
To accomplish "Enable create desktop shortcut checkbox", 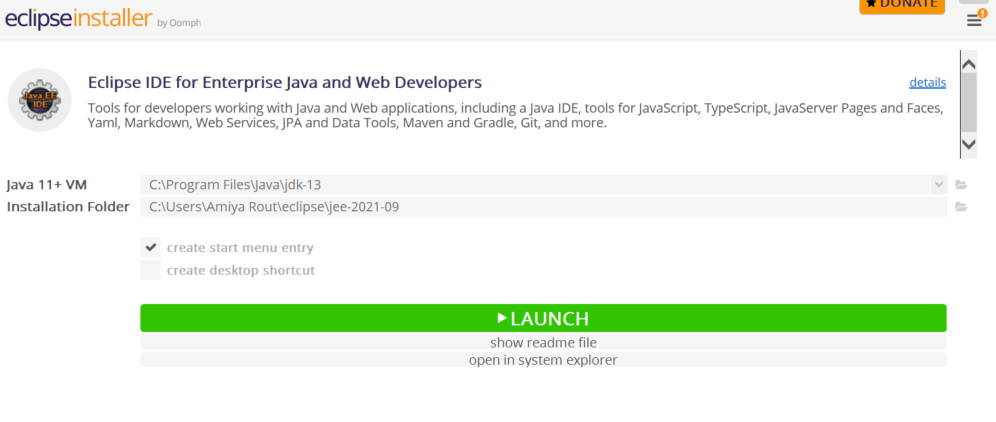I will pos(151,270).
